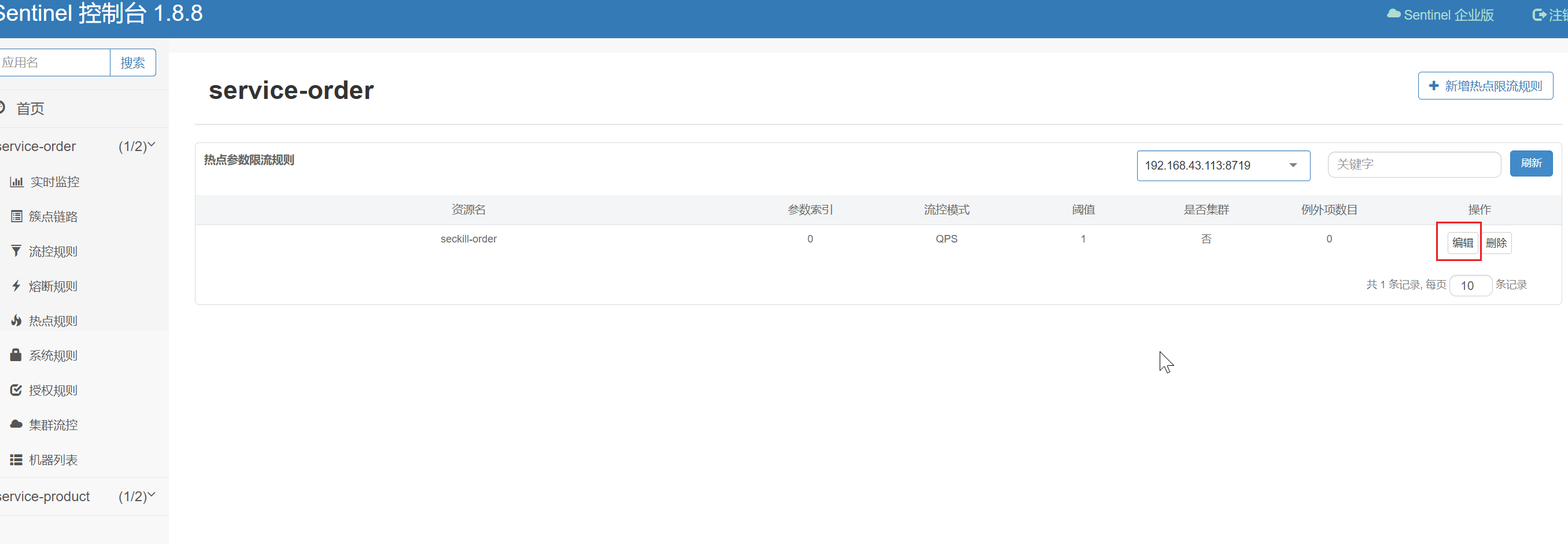Click the plus icon on the 新增热点限流规则 button
Screen dimensions: 1568x544
pos(1433,86)
